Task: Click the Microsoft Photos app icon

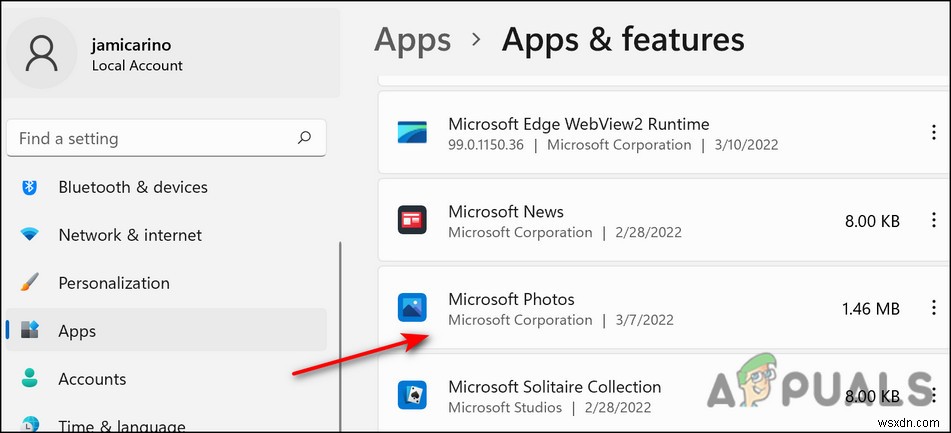Action: 412,308
